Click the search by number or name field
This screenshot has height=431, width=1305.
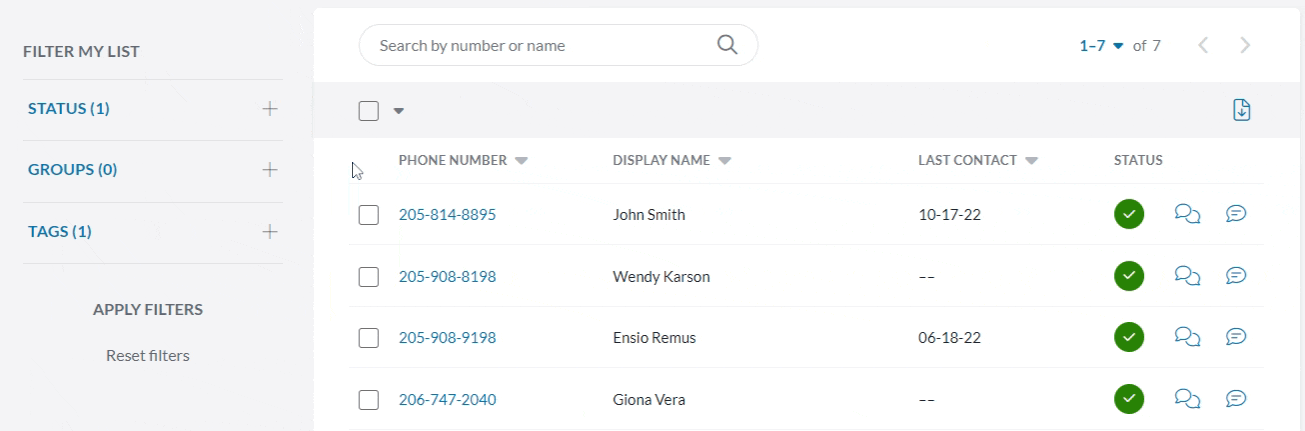tap(540, 46)
